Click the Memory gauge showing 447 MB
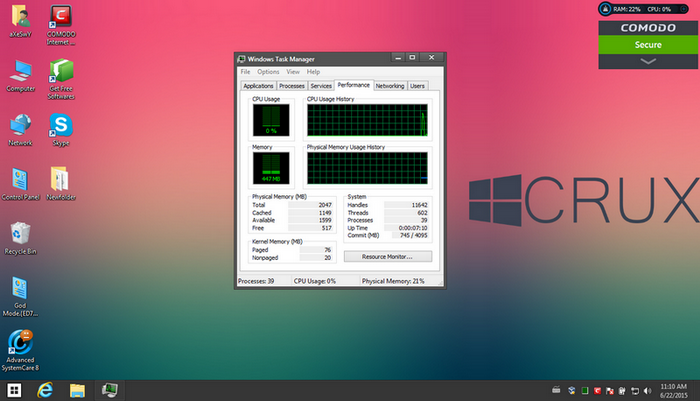The height and width of the screenshot is (401, 700). (271, 168)
